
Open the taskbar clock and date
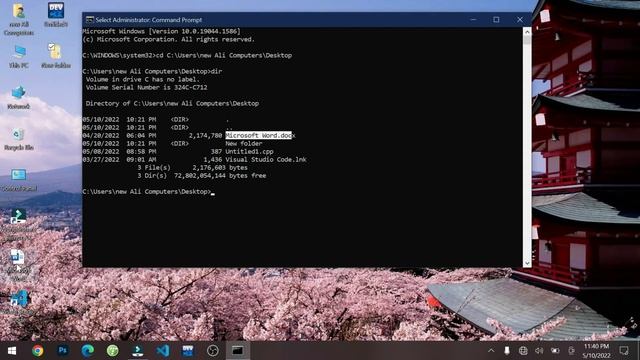point(596,351)
